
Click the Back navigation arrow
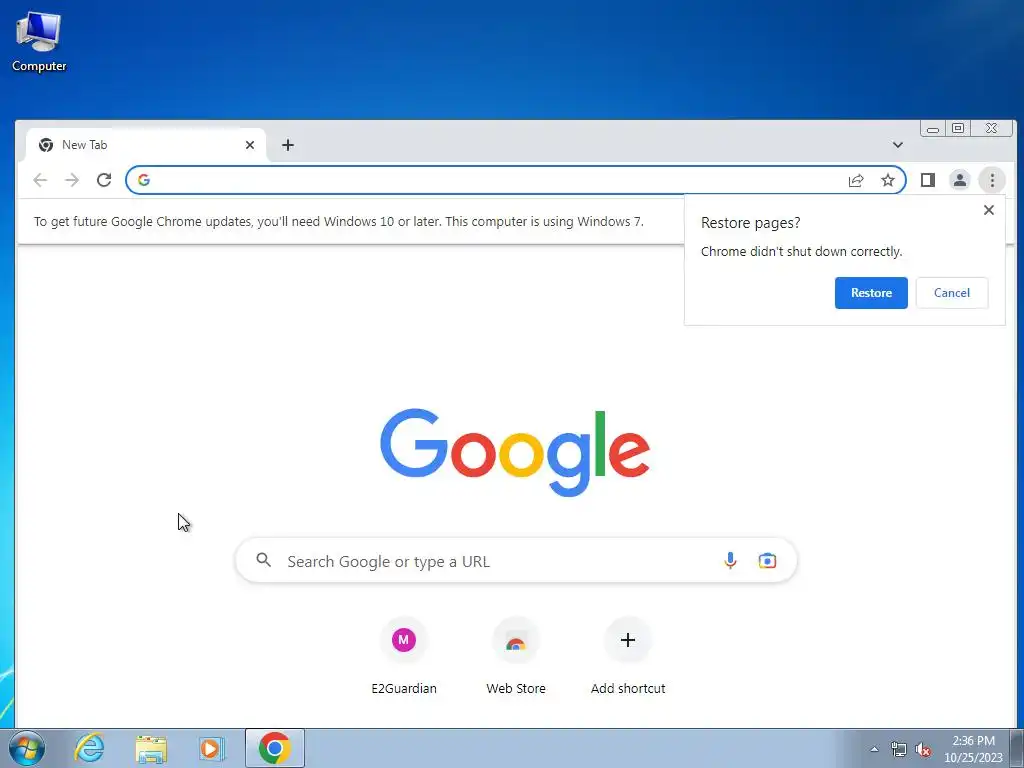pyautogui.click(x=40, y=180)
